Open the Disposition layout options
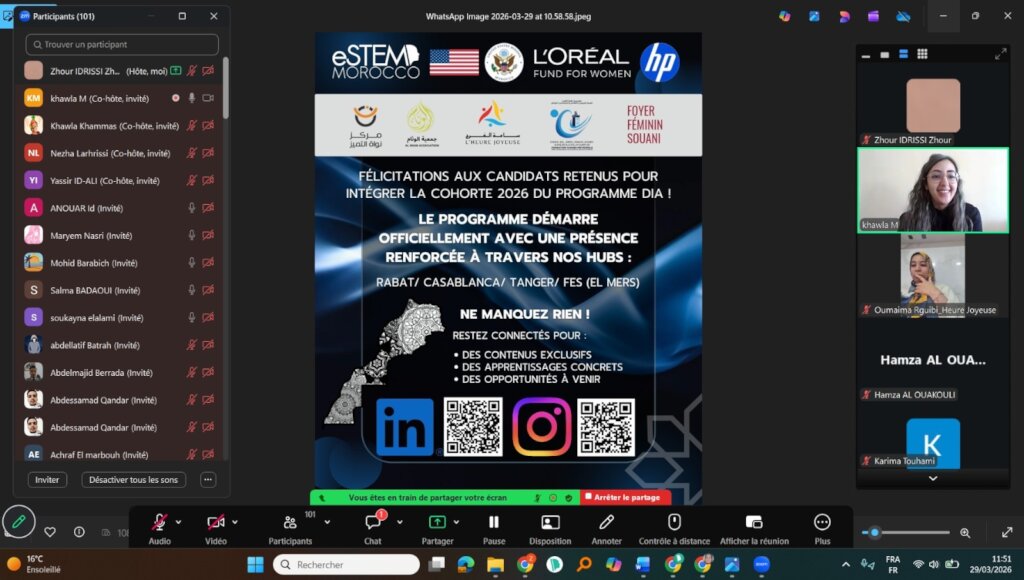1024x580 pixels. tap(550, 528)
